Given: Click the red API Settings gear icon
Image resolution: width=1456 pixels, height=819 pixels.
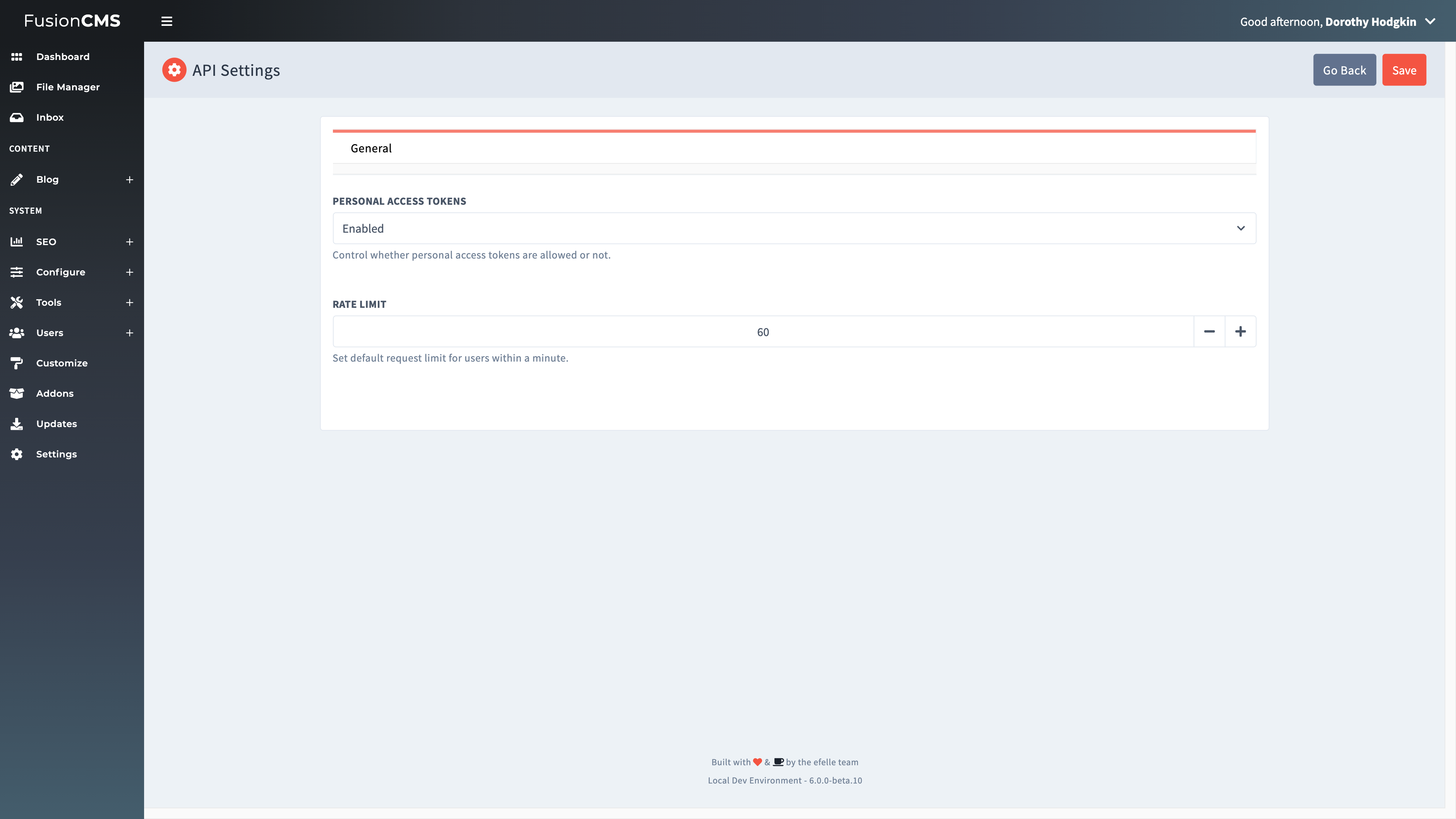Looking at the screenshot, I should pos(174,70).
